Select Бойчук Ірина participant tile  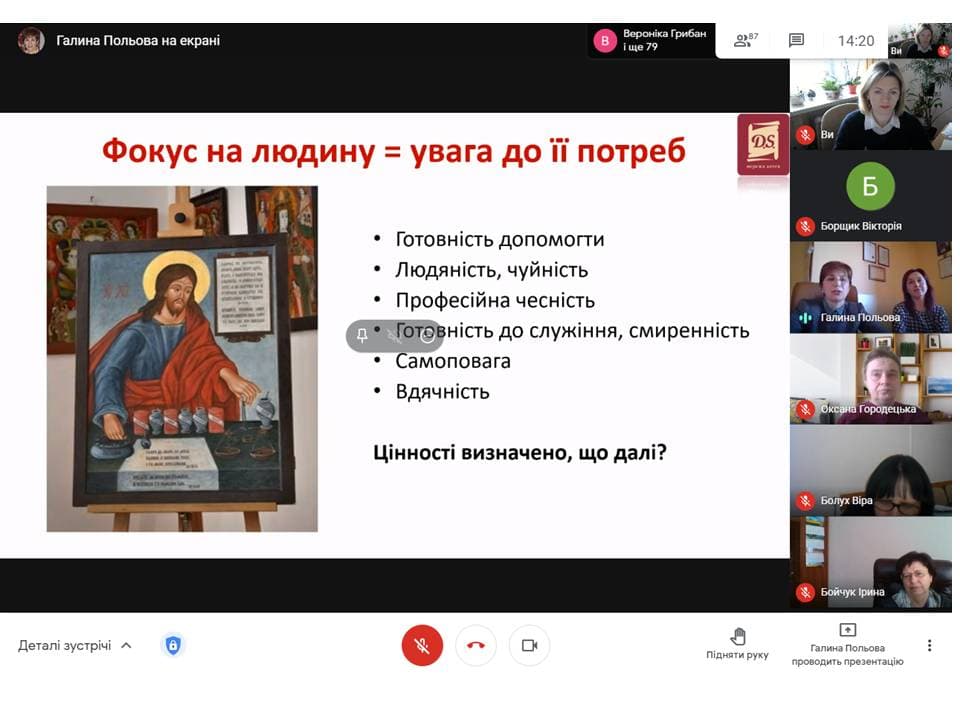tap(871, 562)
